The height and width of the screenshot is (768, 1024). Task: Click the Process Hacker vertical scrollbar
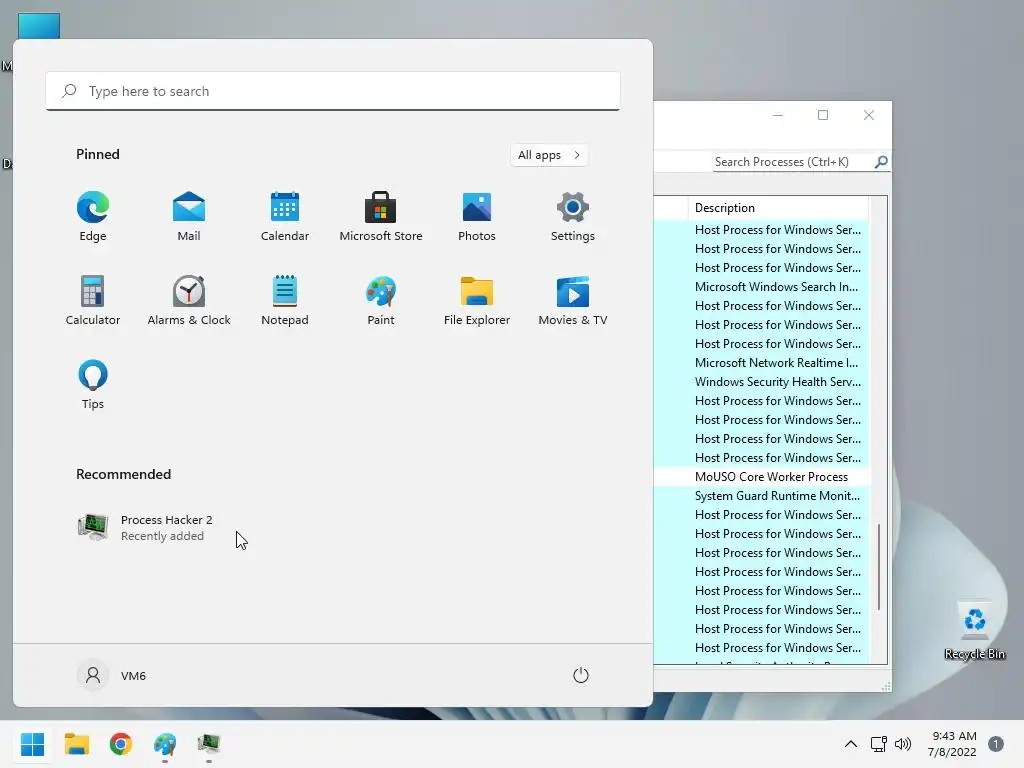point(879,567)
